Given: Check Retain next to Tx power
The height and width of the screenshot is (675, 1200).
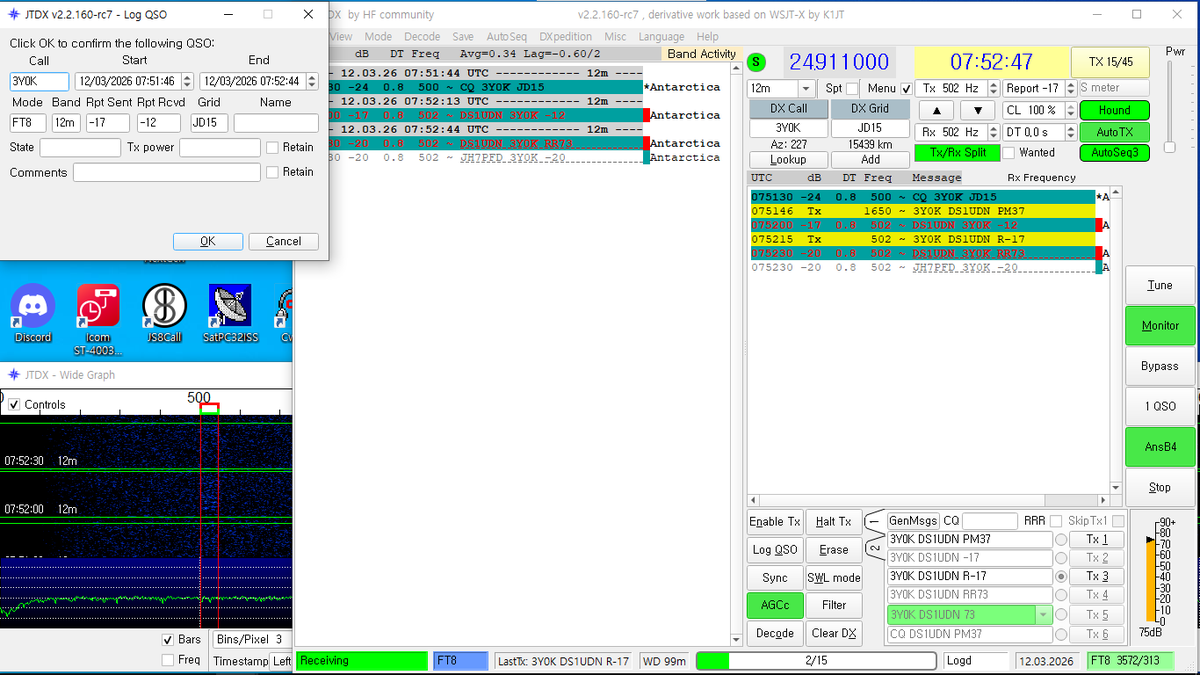Looking at the screenshot, I should [x=273, y=148].
